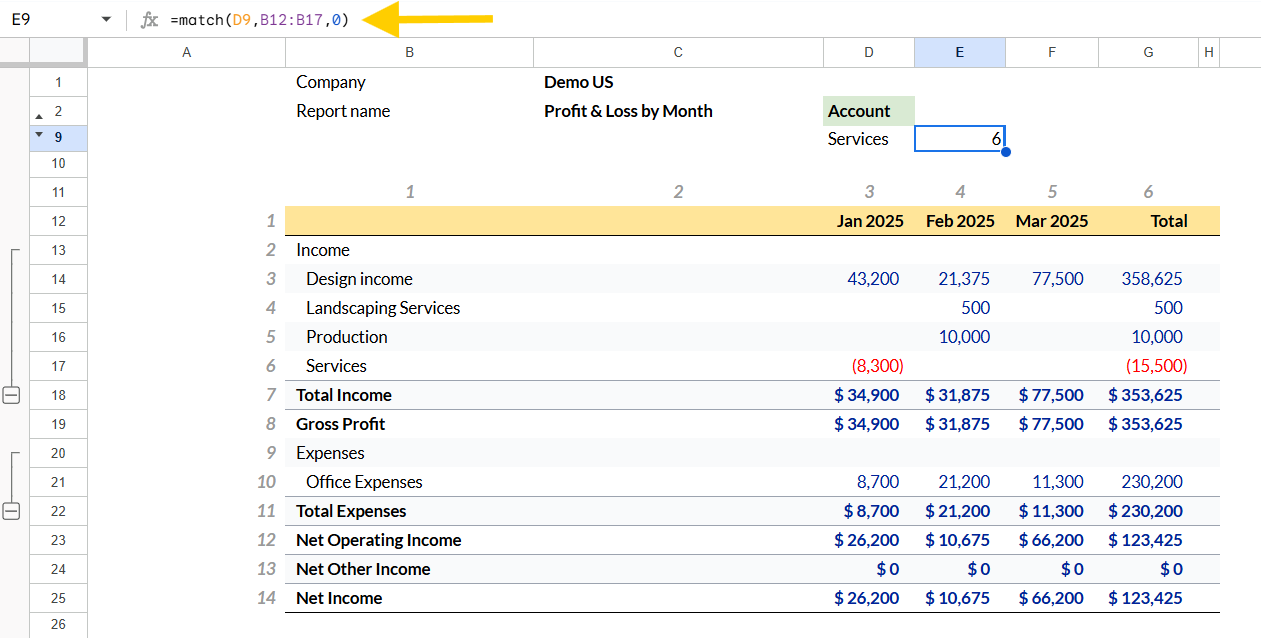Select the Net Income total value $123,425
The width and height of the screenshot is (1261, 638).
tap(1145, 598)
